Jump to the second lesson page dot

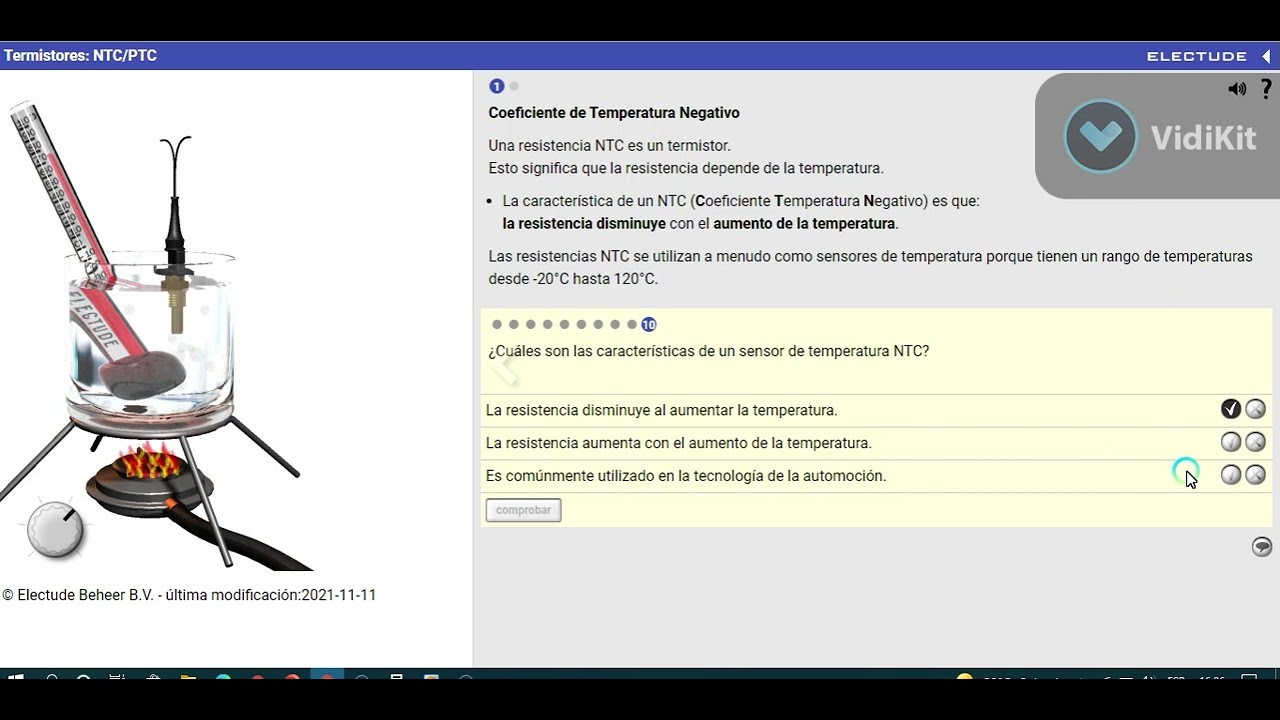[514, 86]
